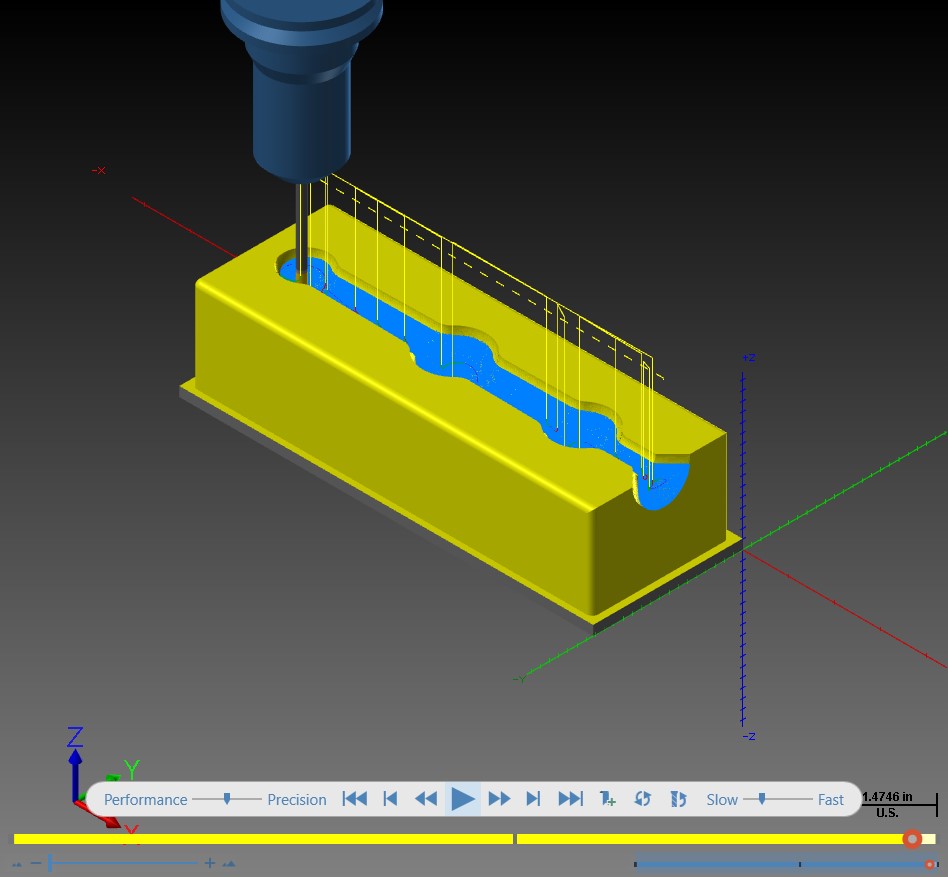Jump to the simulation start
This screenshot has width=948, height=877.
[354, 799]
